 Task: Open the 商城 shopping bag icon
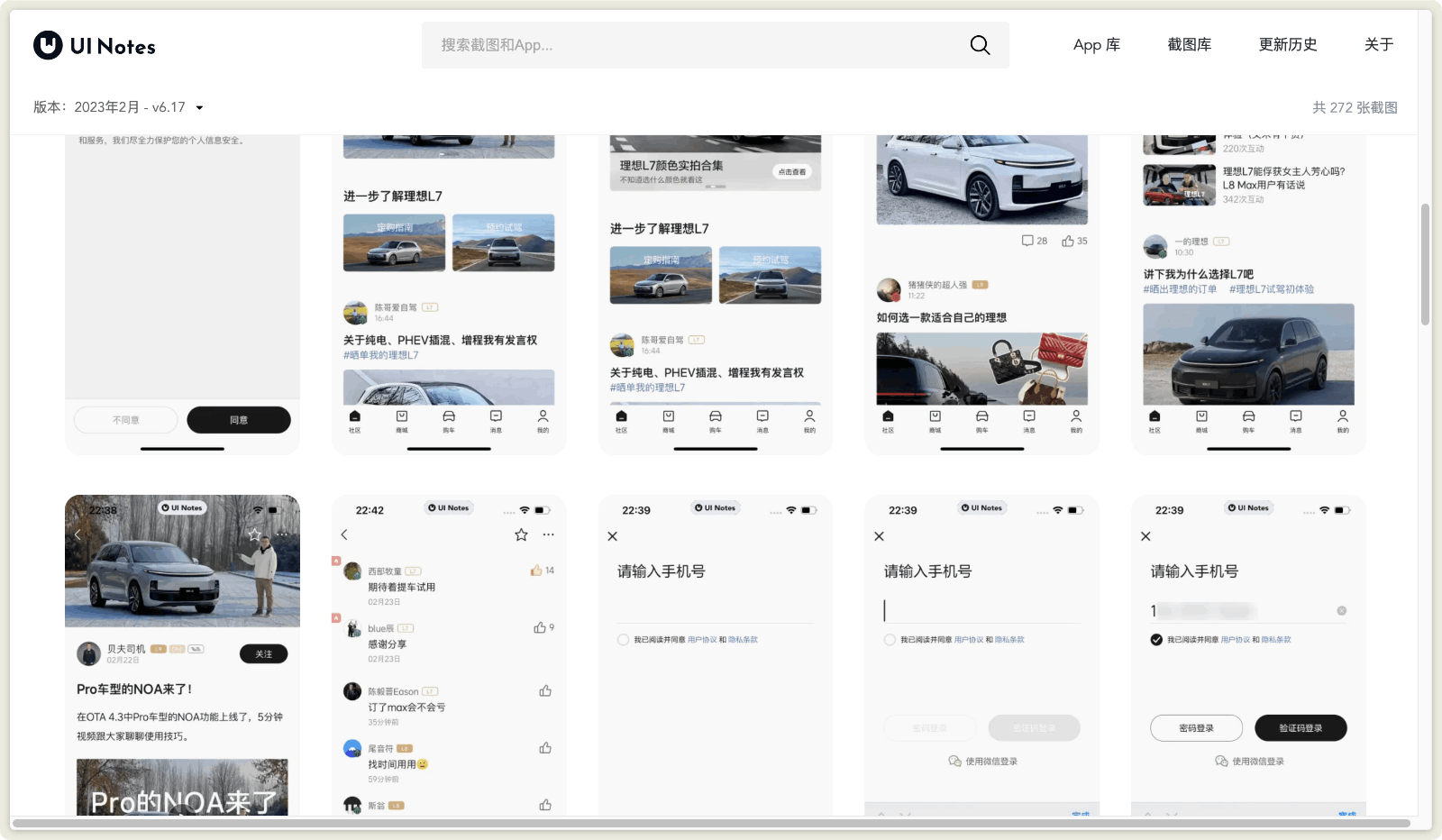[401, 417]
